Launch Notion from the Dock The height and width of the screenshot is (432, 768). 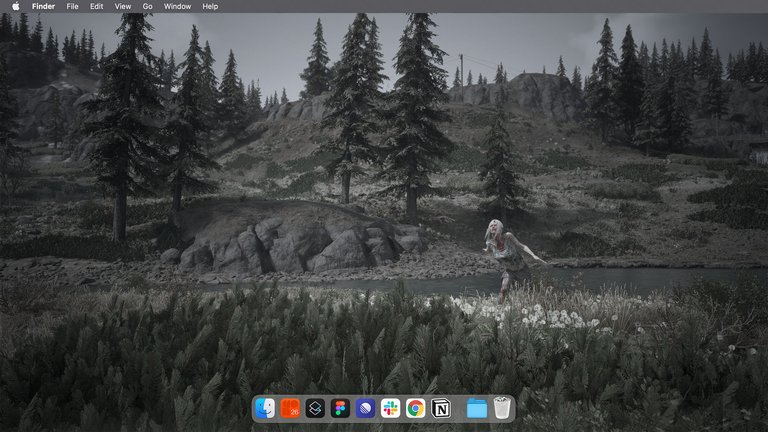(441, 408)
